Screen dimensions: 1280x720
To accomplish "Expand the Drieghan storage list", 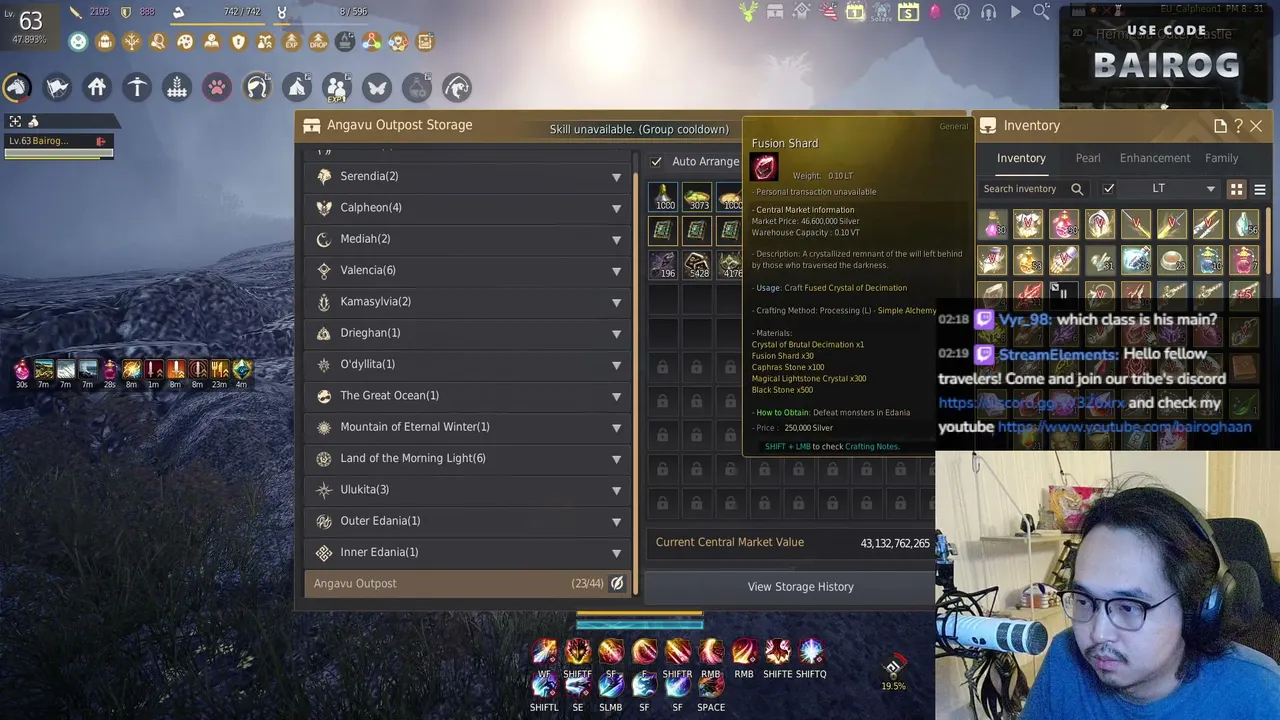I will [x=616, y=334].
